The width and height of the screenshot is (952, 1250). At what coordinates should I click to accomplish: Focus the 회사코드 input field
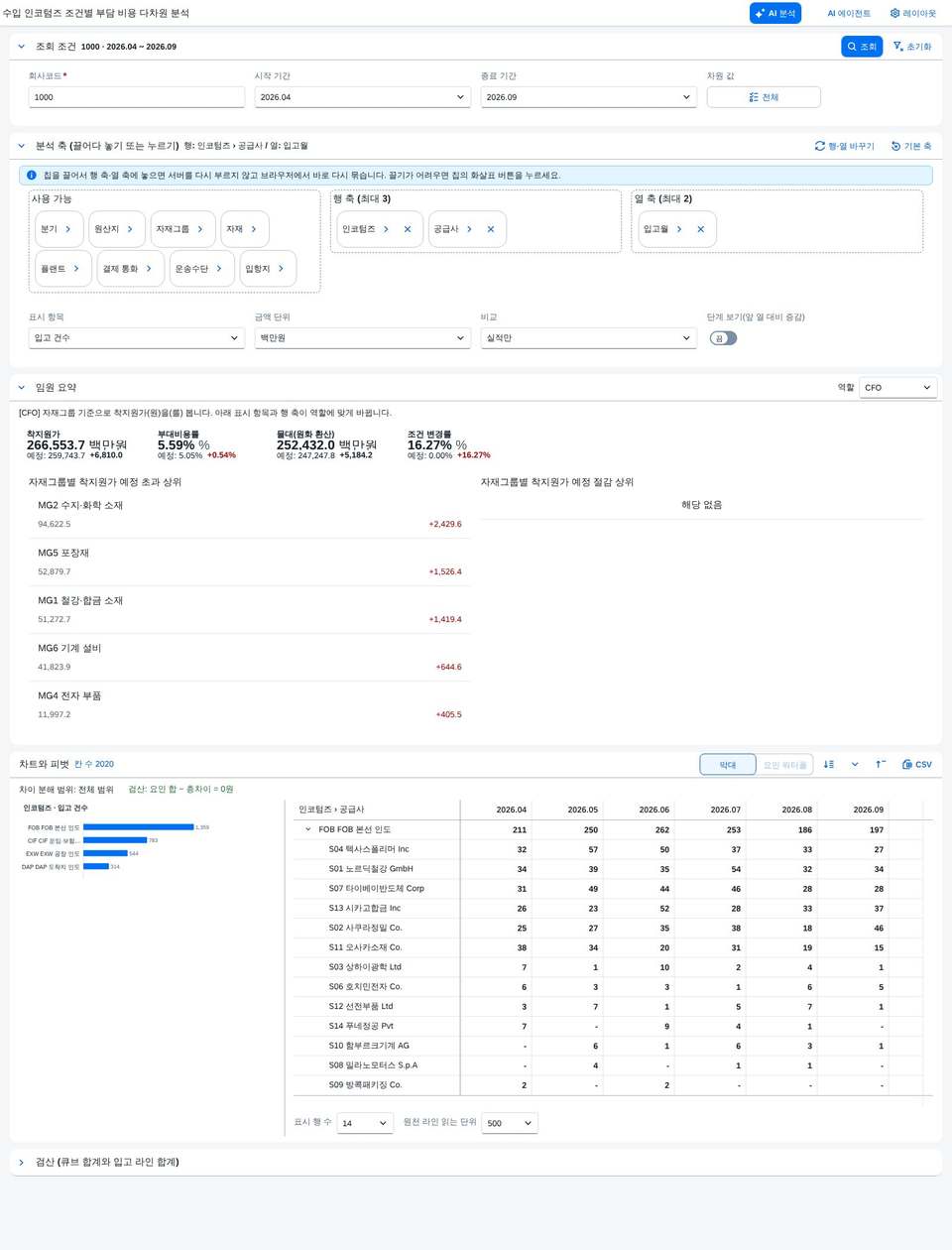pos(137,97)
